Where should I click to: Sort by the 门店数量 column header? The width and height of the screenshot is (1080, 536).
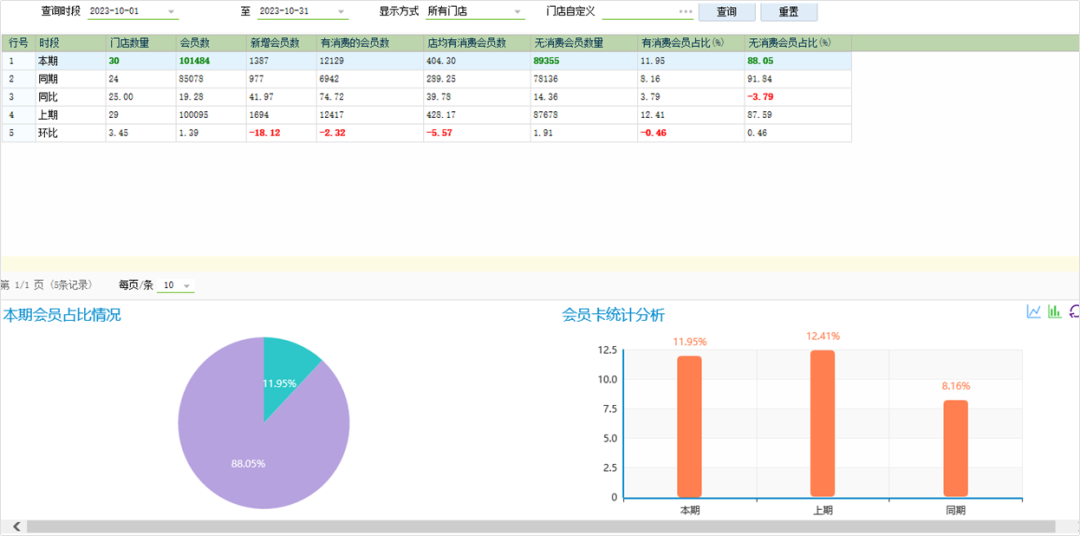141,43
